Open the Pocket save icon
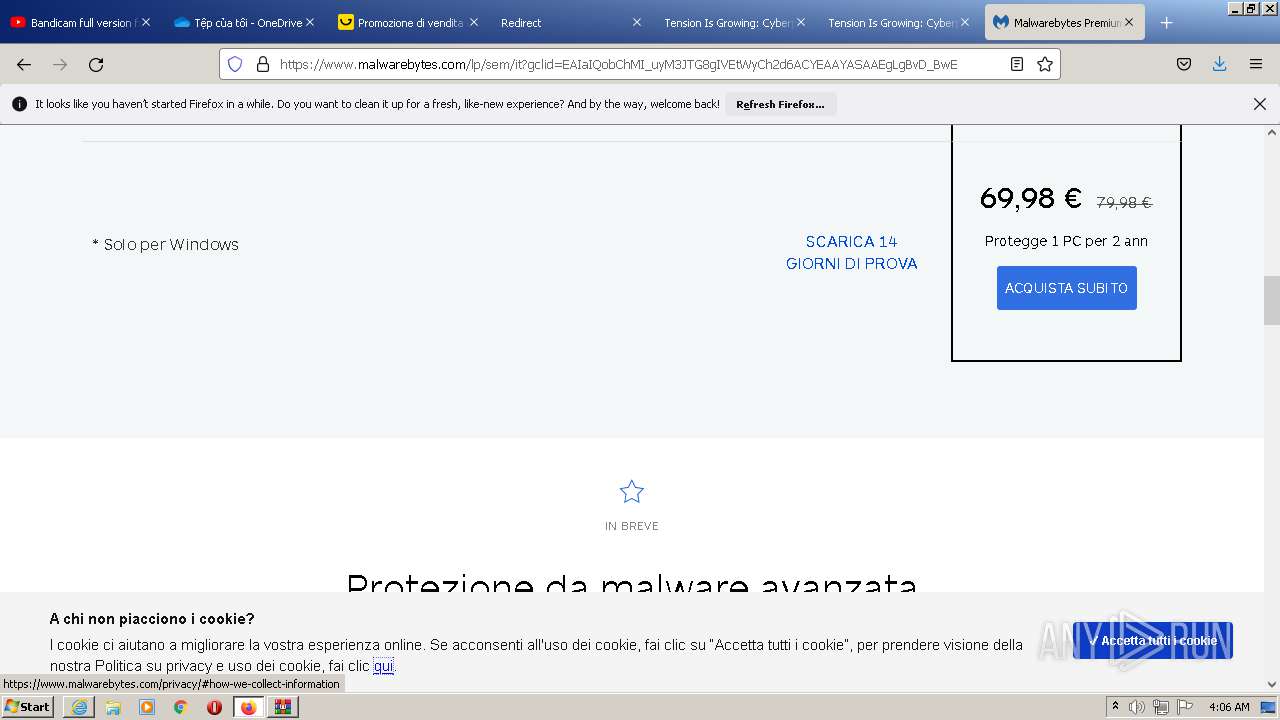The width and height of the screenshot is (1280, 720). coord(1184,64)
